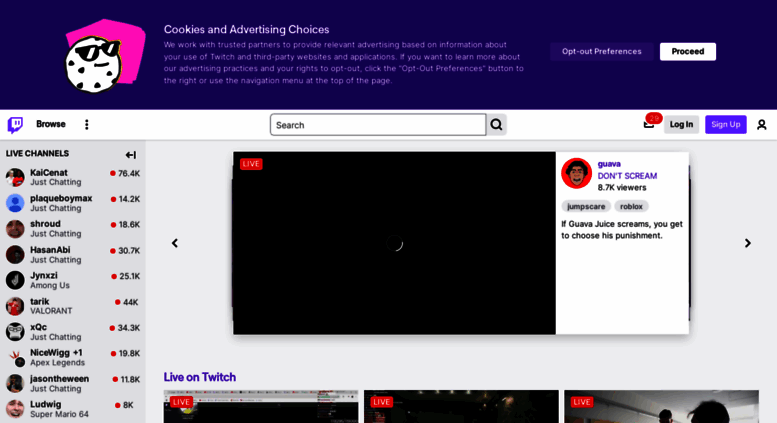Screen dimensions: 777x423
Task: Open the DON'T SCREAM category link
Action: (627, 176)
